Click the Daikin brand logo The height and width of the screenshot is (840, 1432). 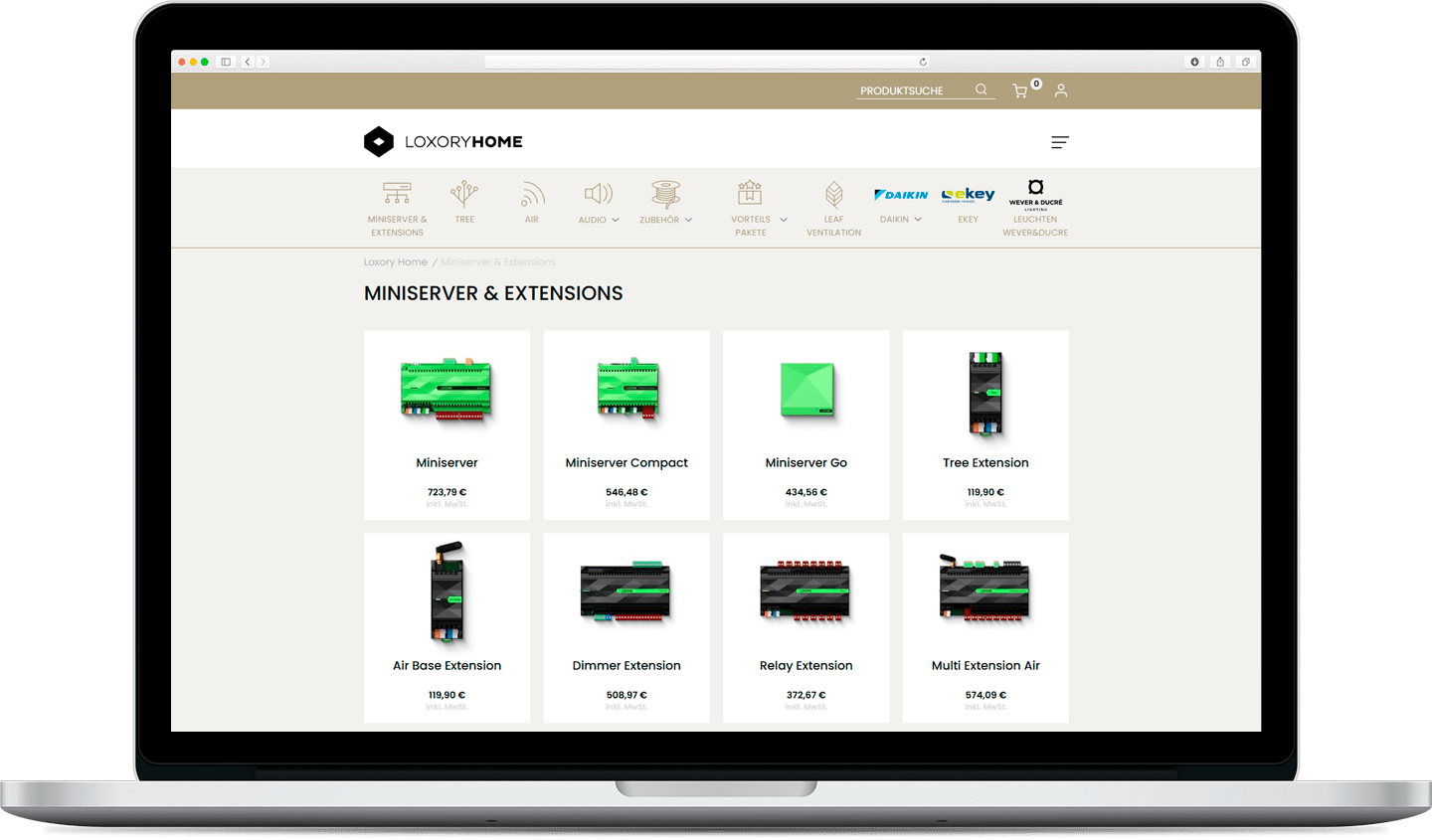pos(901,195)
